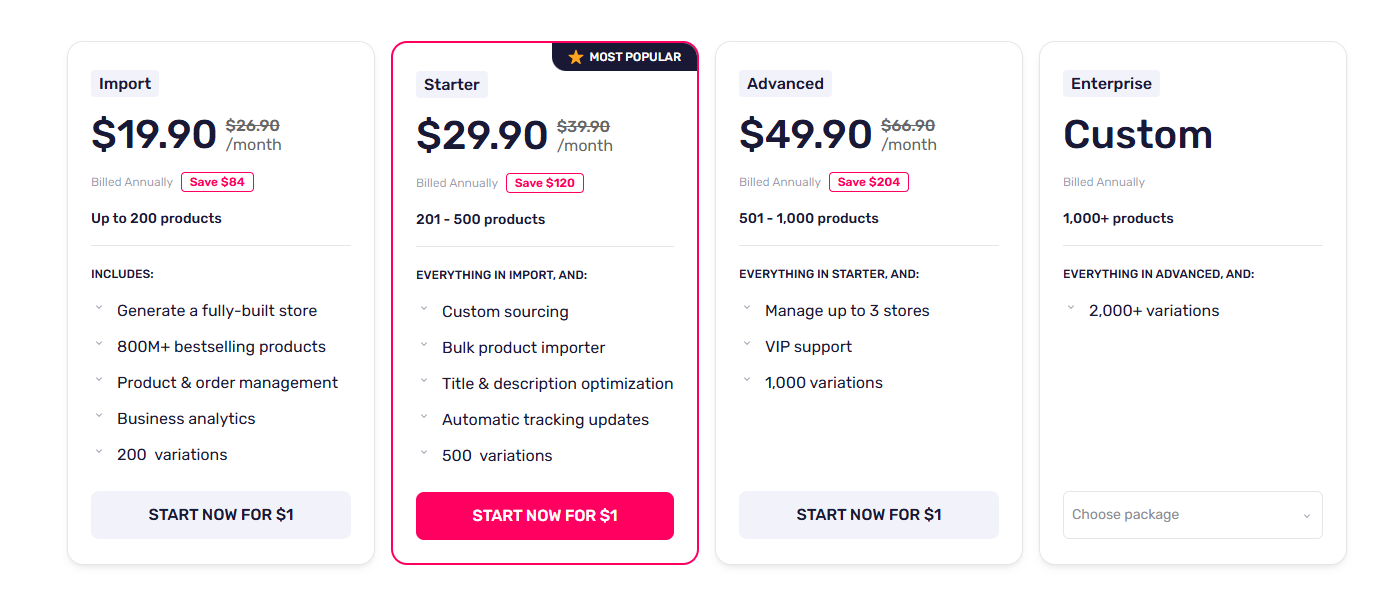
Task: Expand the "Business analytics" feature chevron
Action: (x=99, y=416)
